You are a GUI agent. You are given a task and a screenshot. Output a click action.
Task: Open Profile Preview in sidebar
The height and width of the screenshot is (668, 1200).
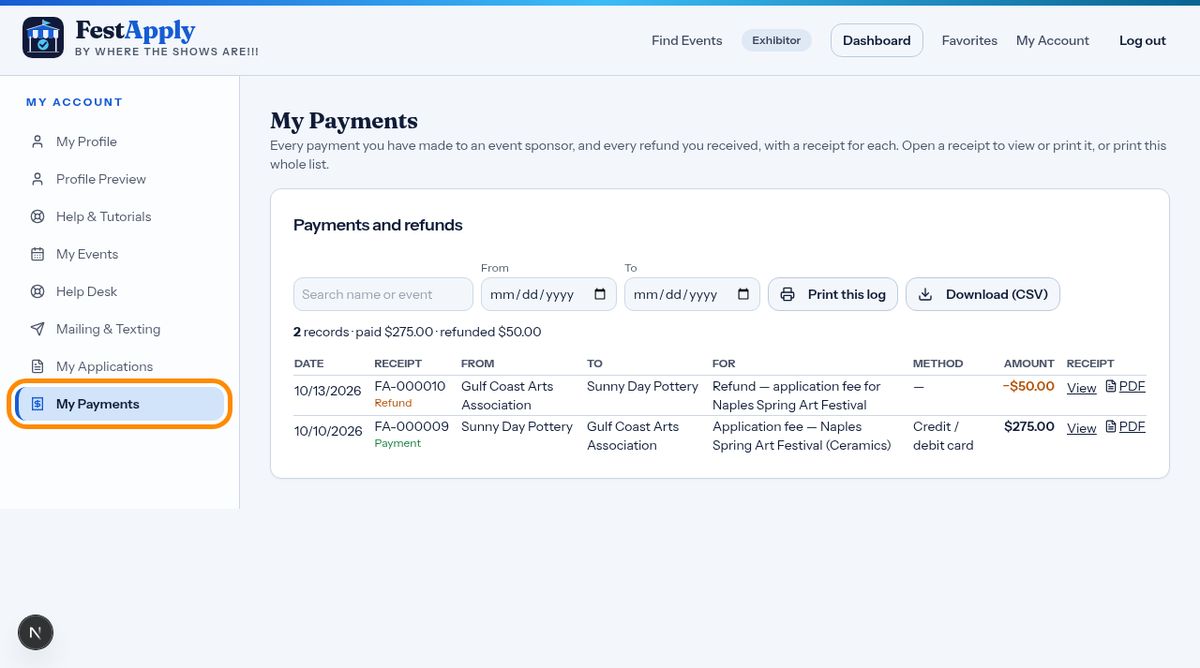(120, 179)
